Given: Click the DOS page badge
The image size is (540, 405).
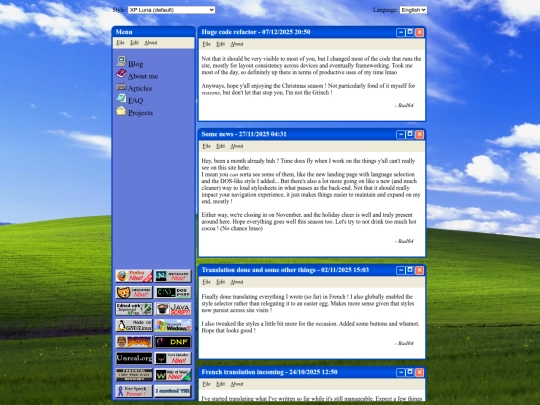Looking at the screenshot, I should coord(173,292).
